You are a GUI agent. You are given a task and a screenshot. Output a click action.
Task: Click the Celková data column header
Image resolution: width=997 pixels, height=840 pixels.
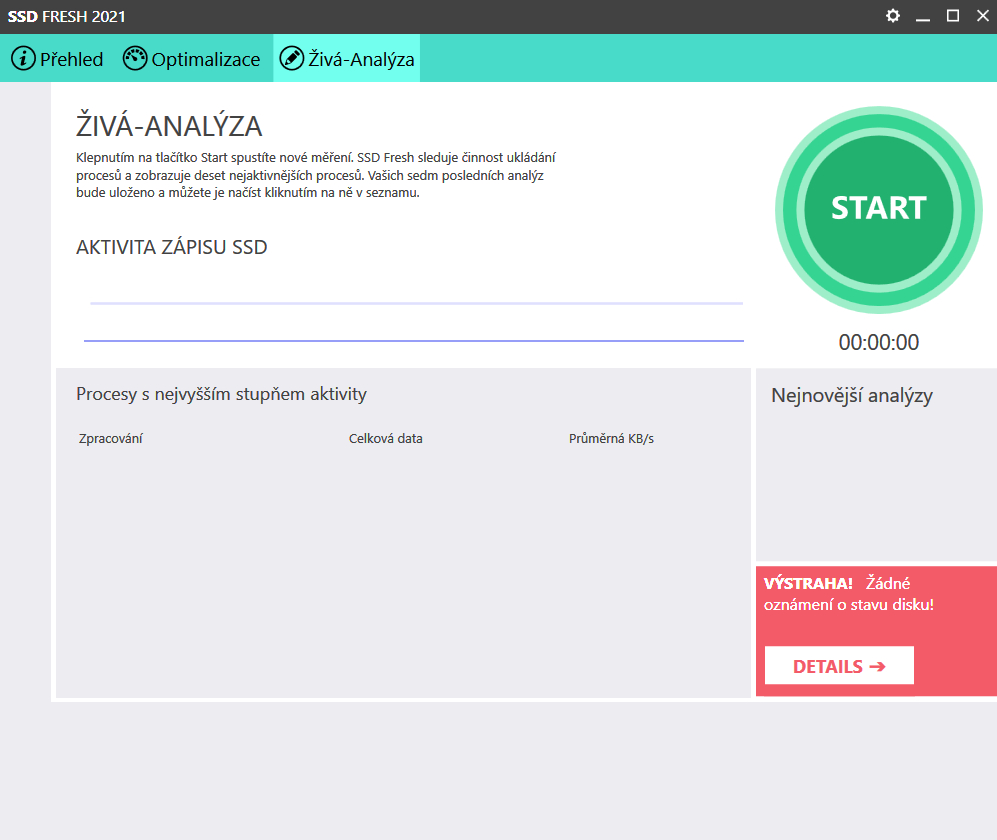point(385,439)
